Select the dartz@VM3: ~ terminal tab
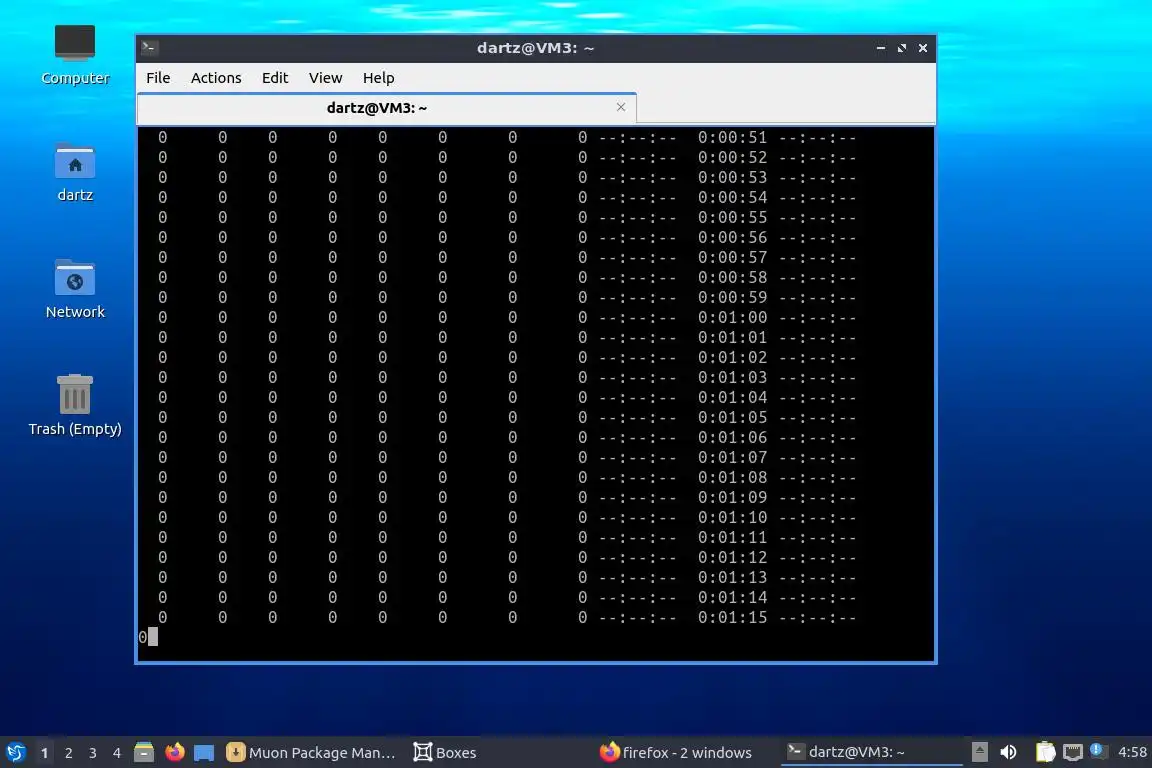 coord(386,108)
